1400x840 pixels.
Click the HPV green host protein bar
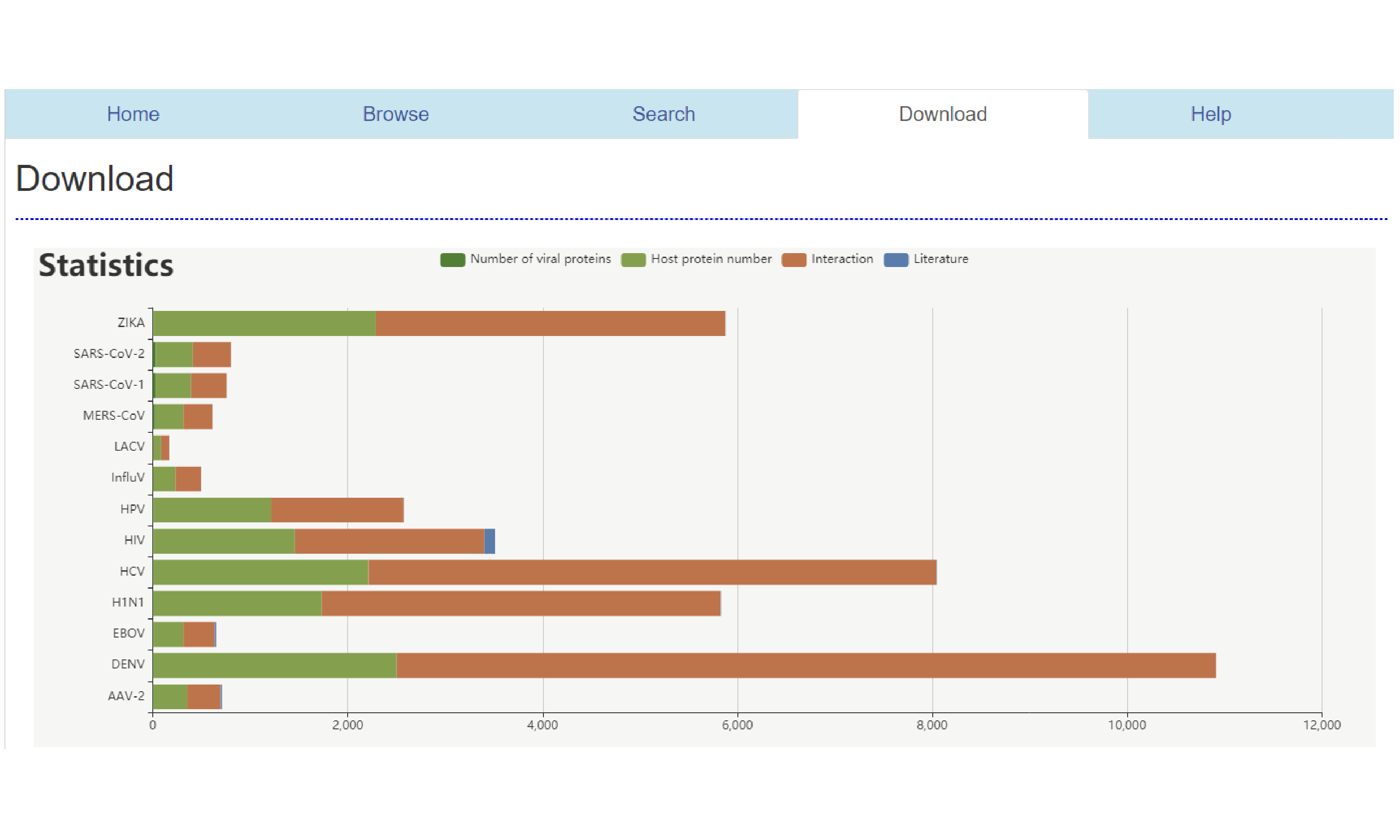(212, 509)
